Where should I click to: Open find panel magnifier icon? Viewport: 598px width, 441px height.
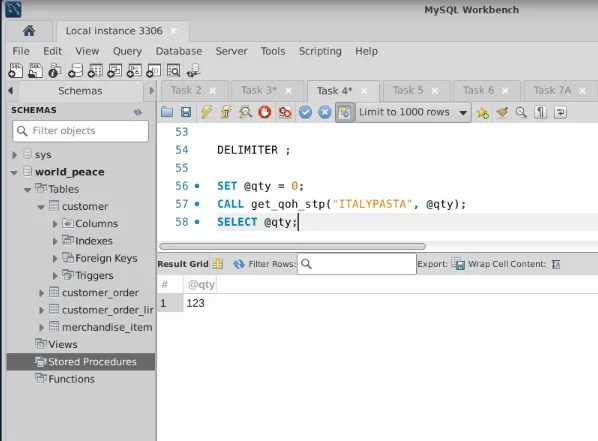coord(521,112)
